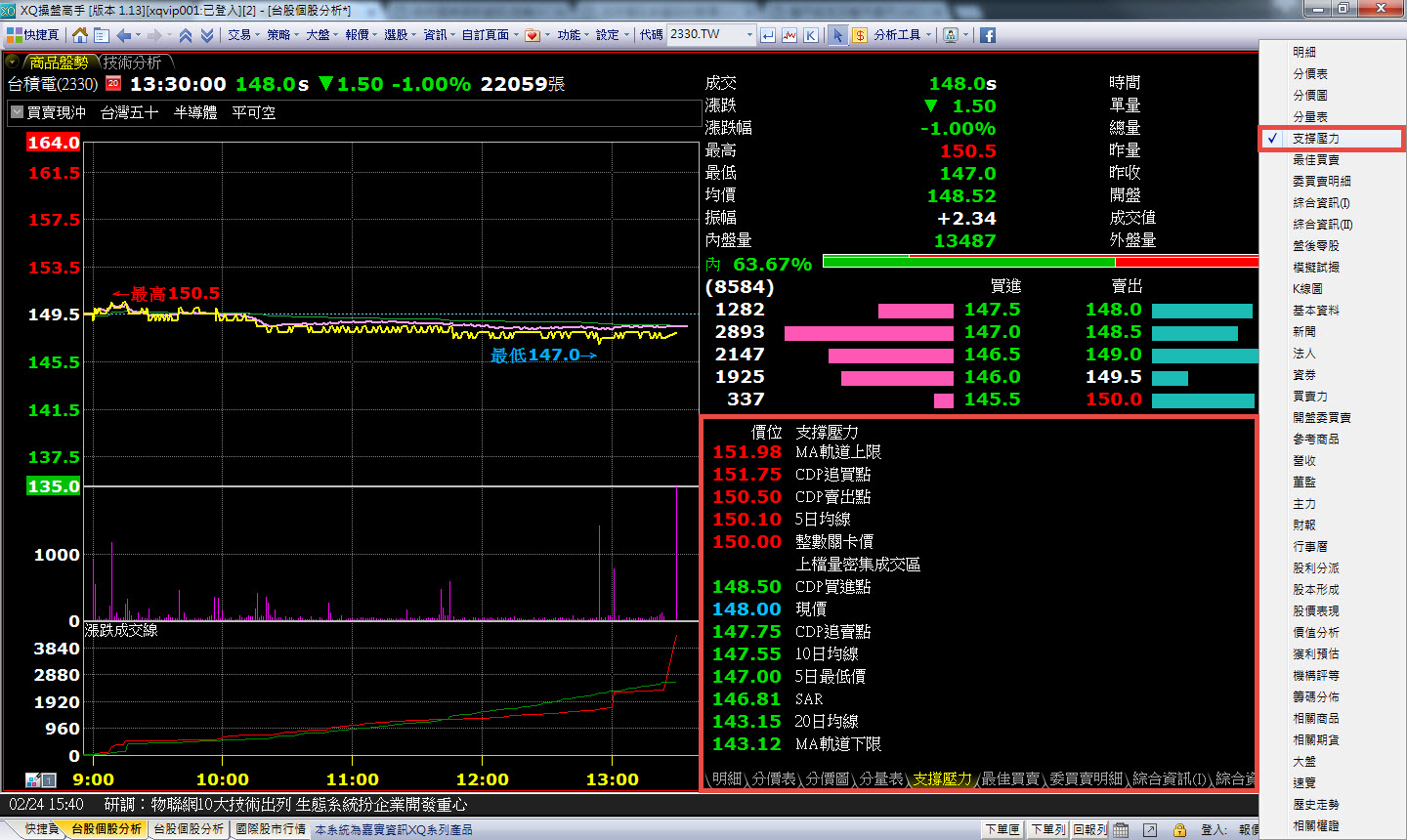Click the 下單匣 button
1407x840 pixels.
[1002, 829]
